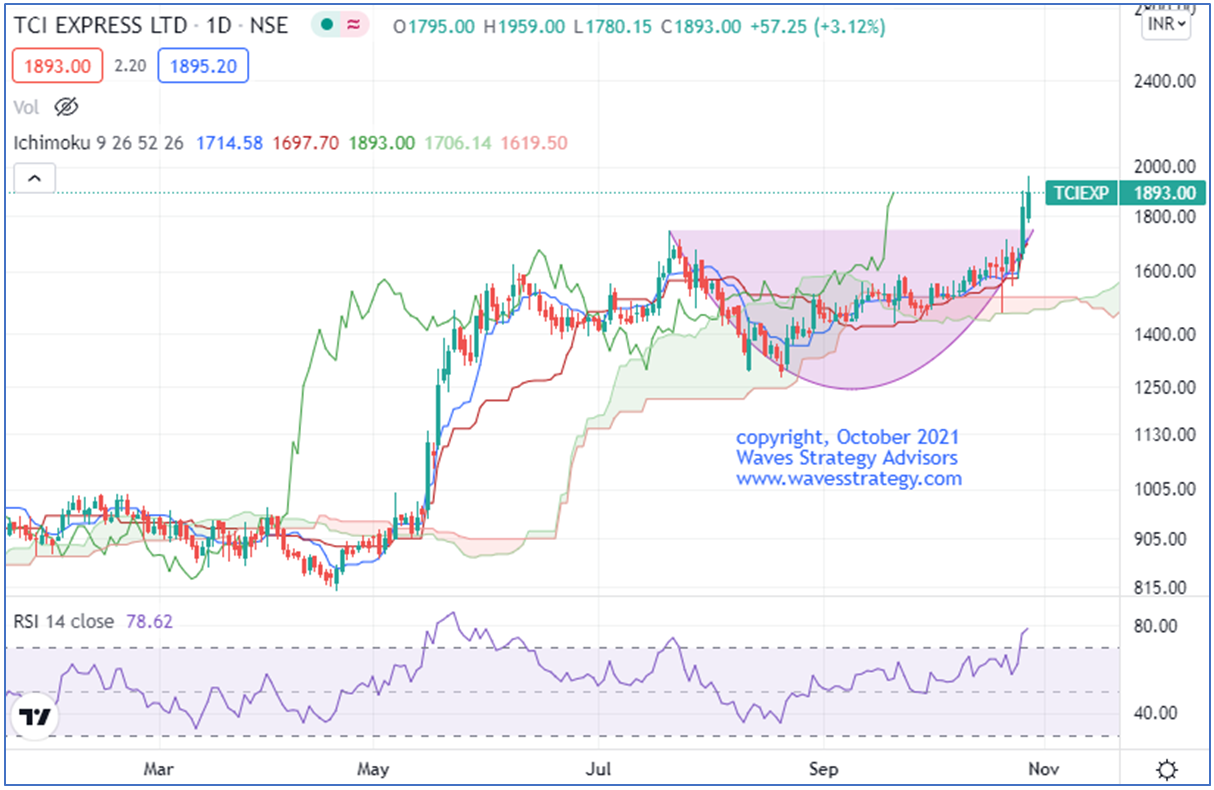The height and width of the screenshot is (790, 1214).
Task: Click the Mar label on time axis
Action: tap(159, 770)
